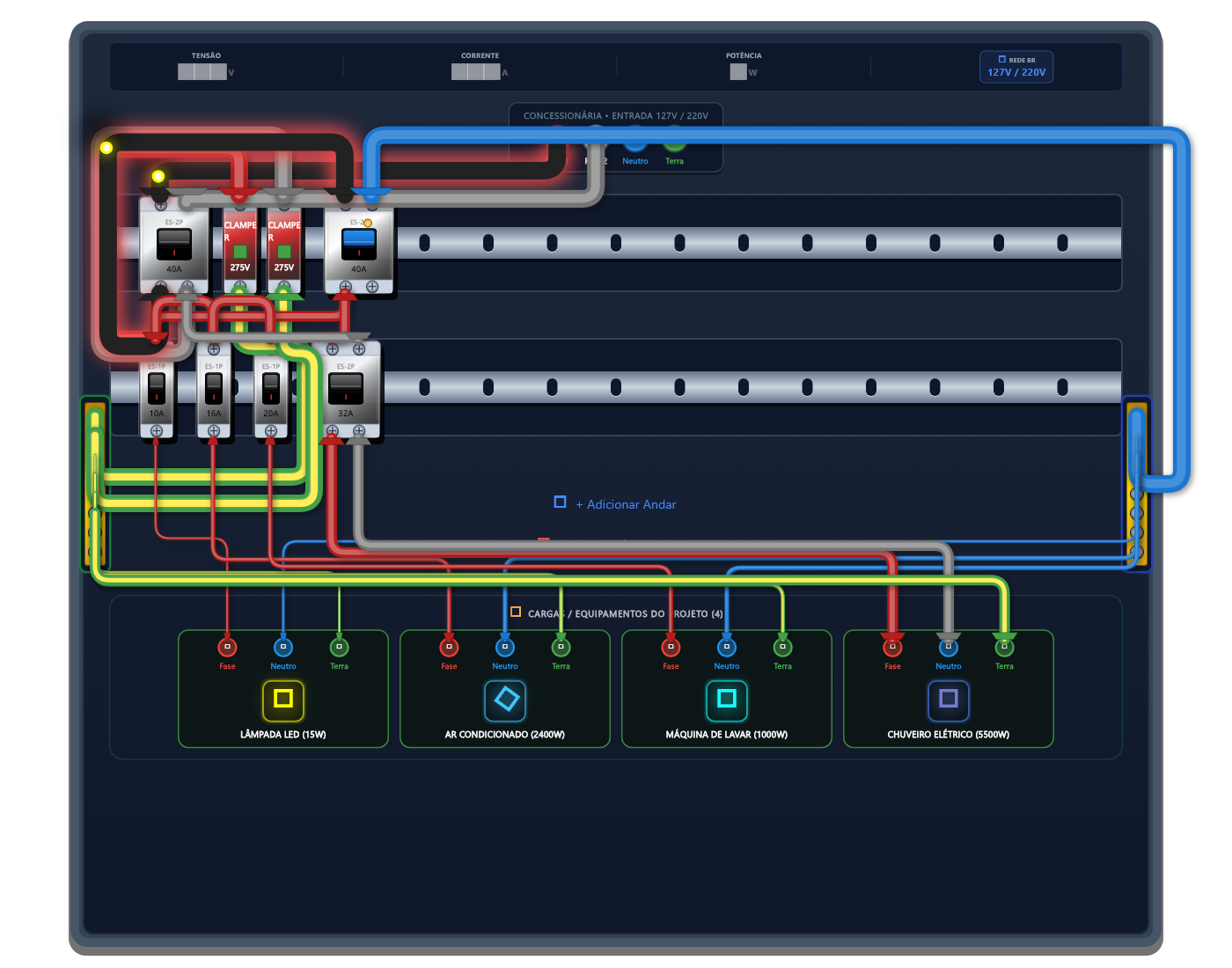Toggle the 40A main breaker switch
Viewport: 1232px width, 968px height.
[x=174, y=244]
